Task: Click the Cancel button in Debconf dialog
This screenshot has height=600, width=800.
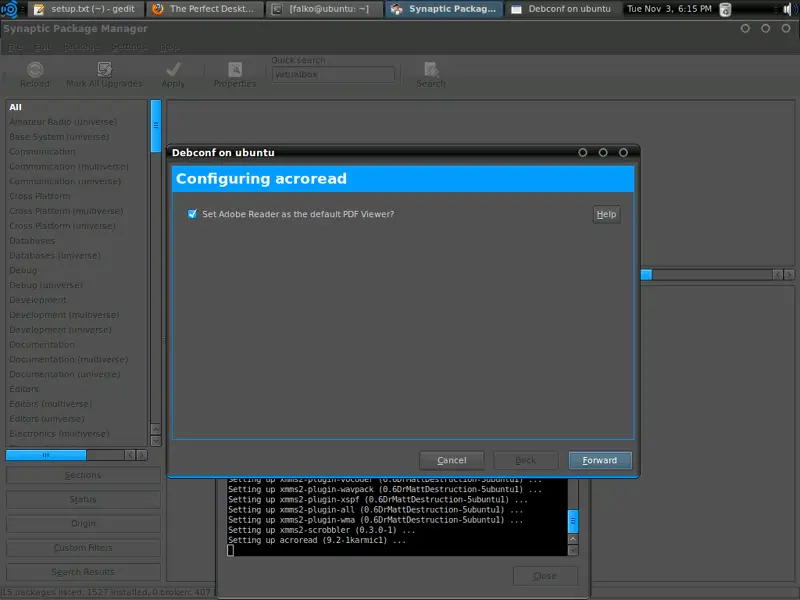Action: pos(452,460)
